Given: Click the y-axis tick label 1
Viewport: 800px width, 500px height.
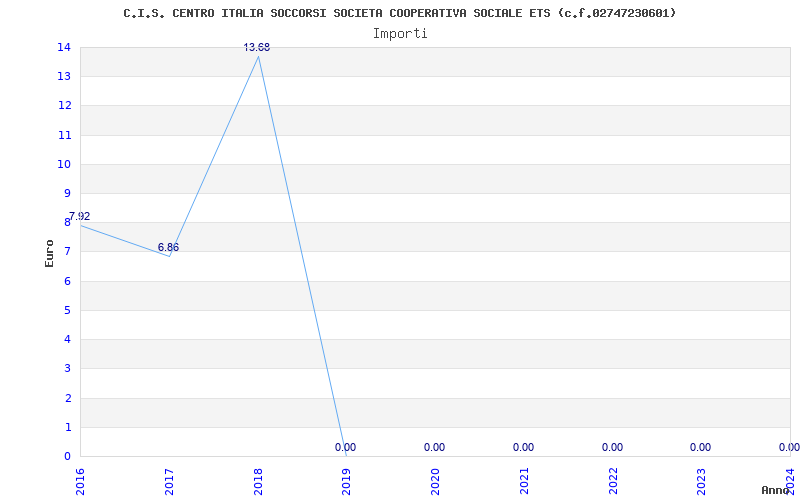Looking at the screenshot, I should [67, 427].
